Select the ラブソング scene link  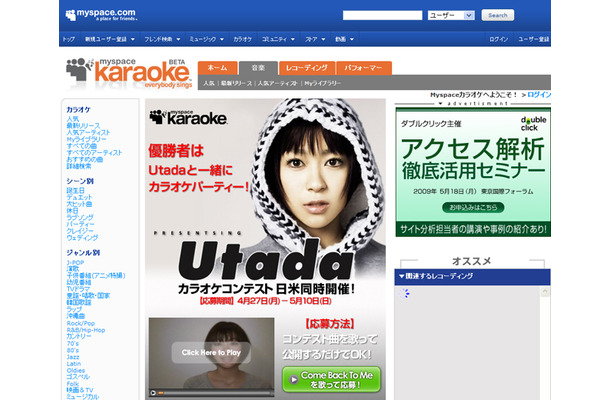pos(80,217)
